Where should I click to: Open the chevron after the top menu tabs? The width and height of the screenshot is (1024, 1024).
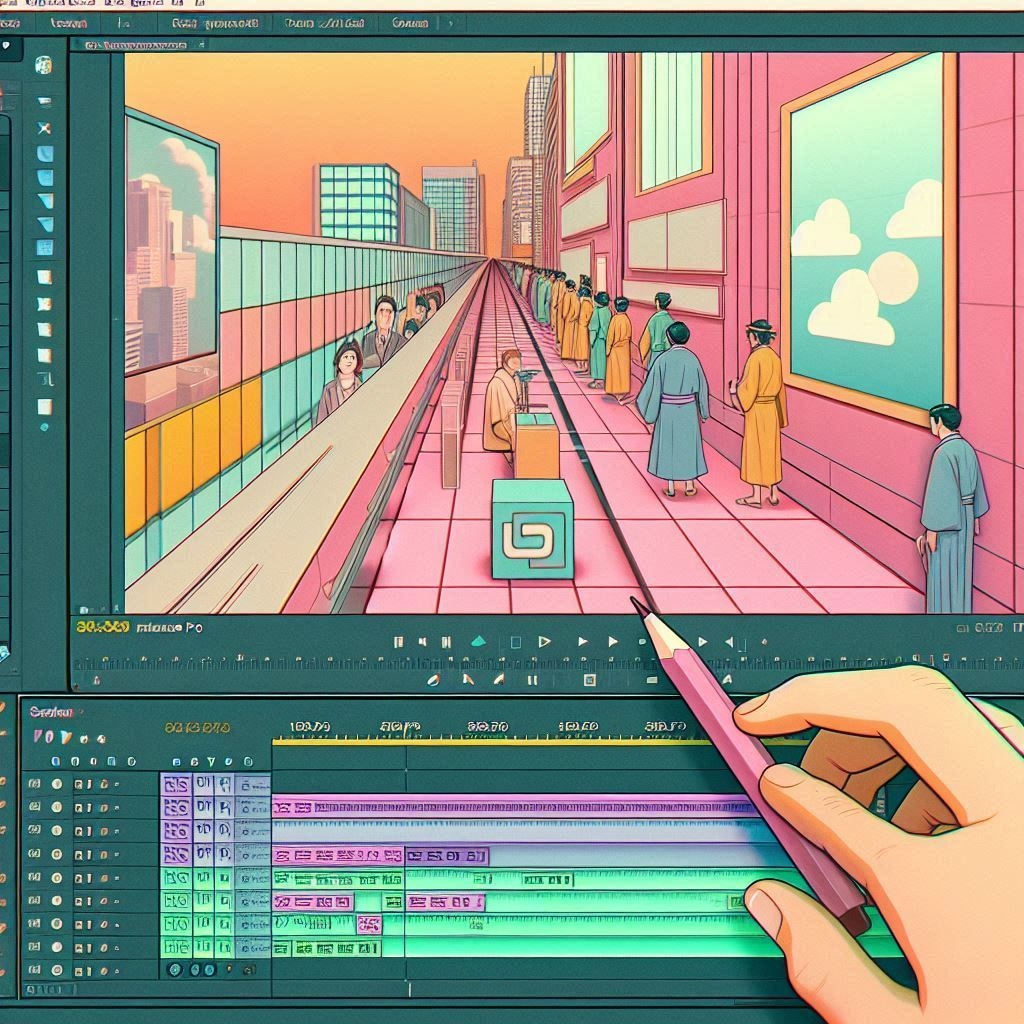[x=450, y=24]
